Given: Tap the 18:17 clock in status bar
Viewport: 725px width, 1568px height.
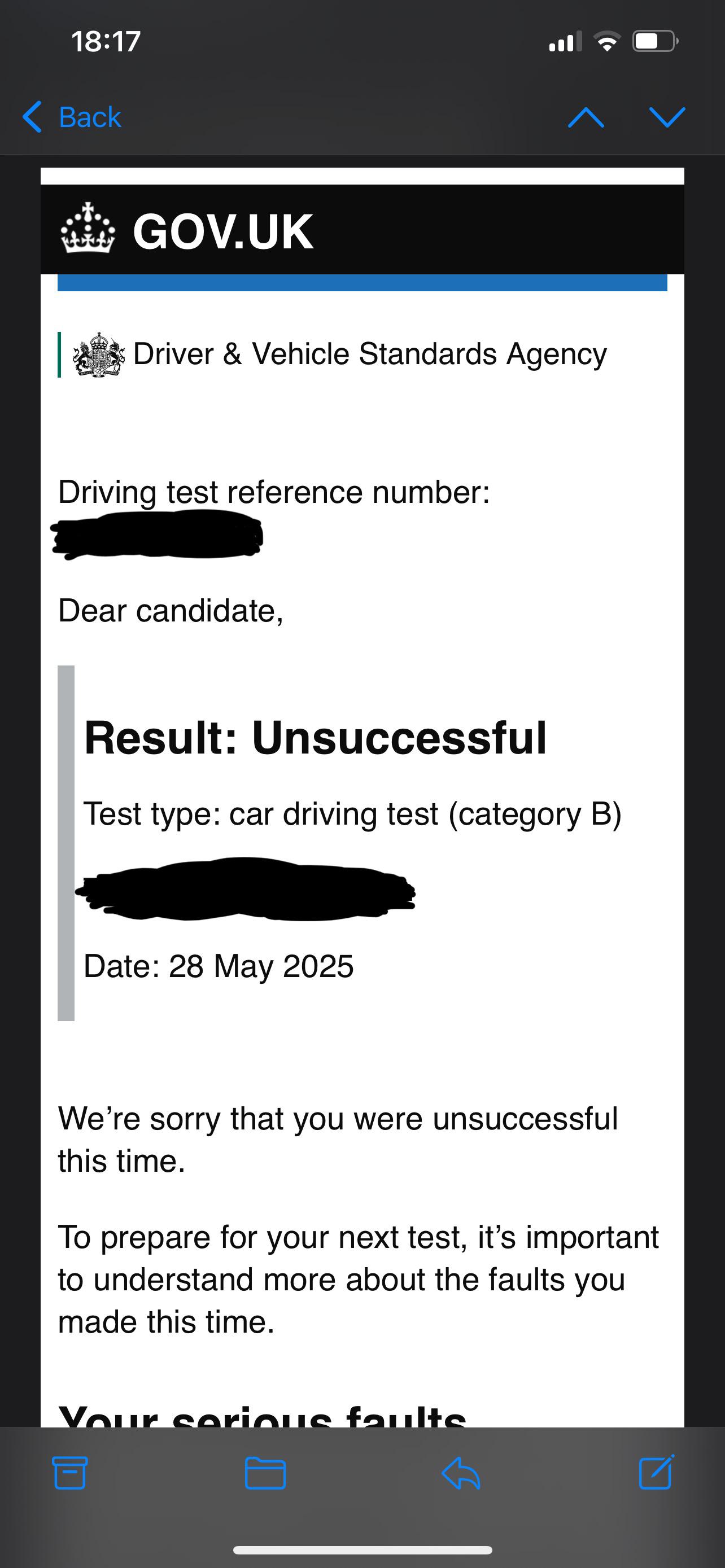Looking at the screenshot, I should 106,41.
